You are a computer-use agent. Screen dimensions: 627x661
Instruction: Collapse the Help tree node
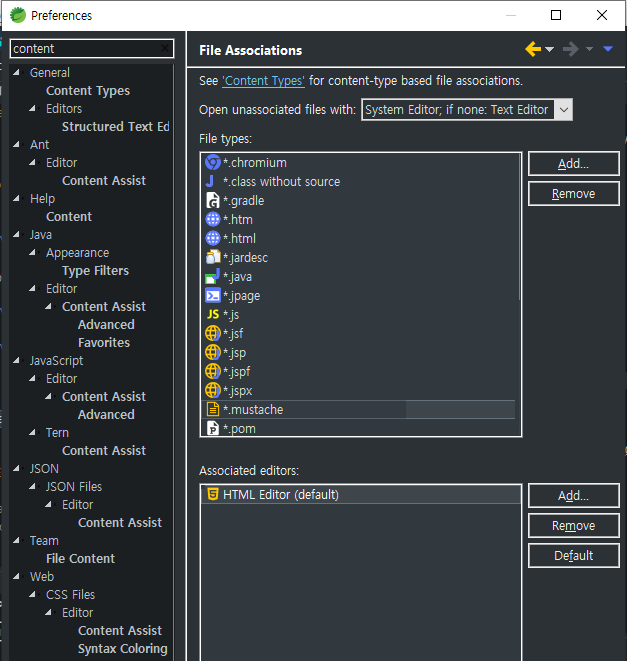coord(16,199)
